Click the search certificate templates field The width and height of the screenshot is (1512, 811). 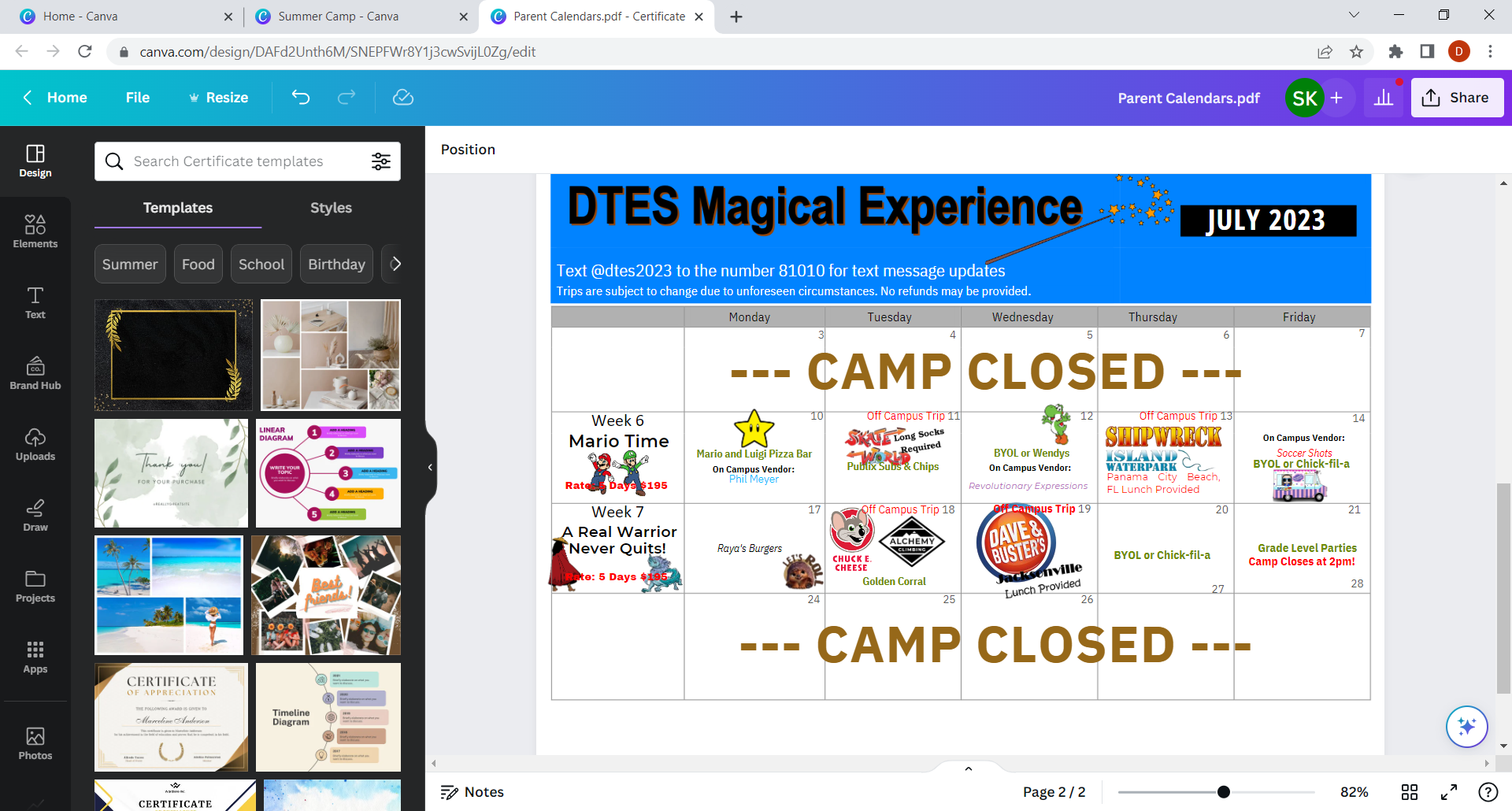[247, 161]
